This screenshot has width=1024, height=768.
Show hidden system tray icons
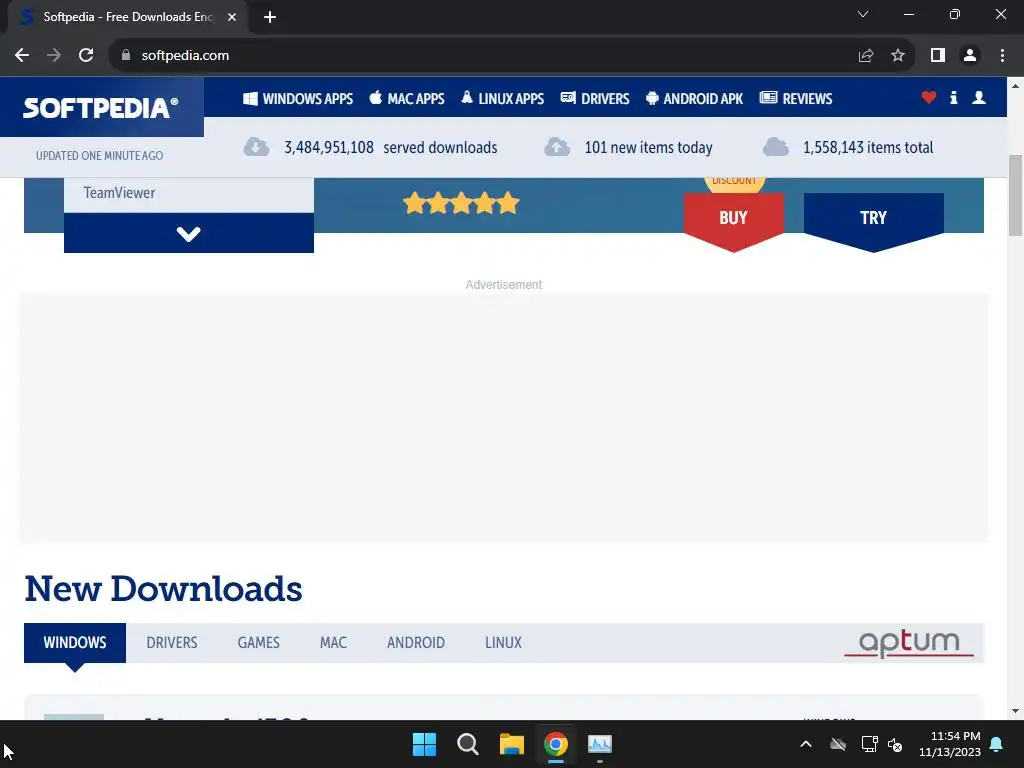806,744
